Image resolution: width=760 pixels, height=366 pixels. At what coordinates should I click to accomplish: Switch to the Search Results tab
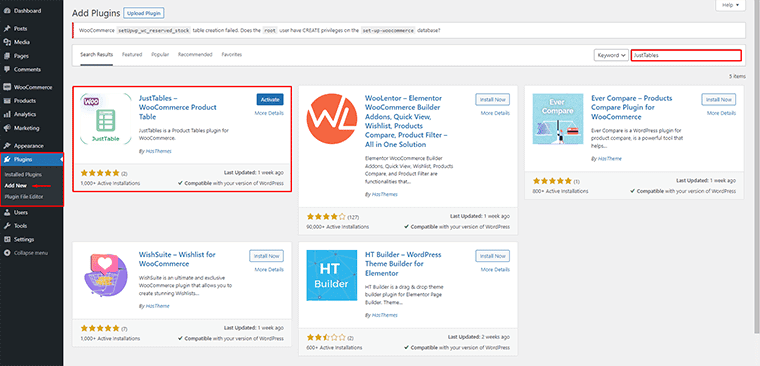click(x=96, y=55)
